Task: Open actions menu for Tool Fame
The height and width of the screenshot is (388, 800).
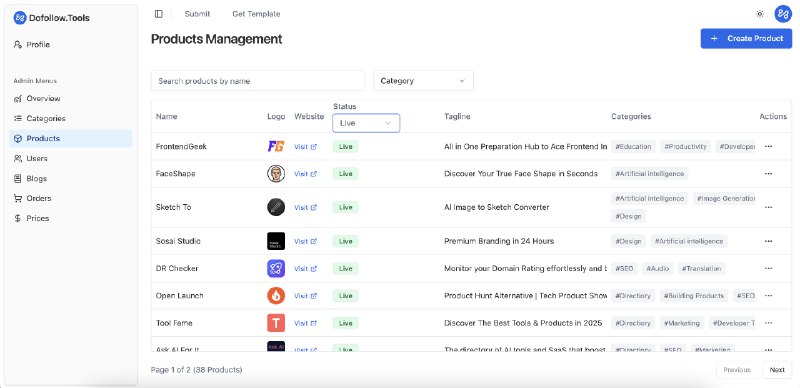Action: tap(768, 323)
